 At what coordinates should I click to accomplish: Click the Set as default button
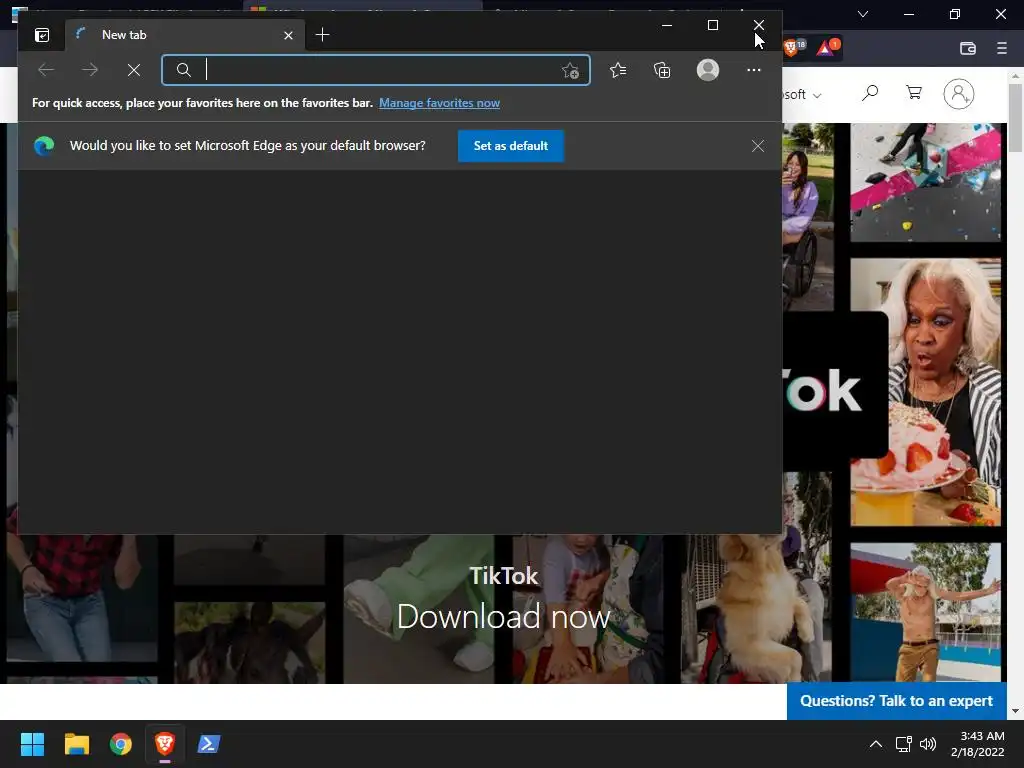pos(511,146)
